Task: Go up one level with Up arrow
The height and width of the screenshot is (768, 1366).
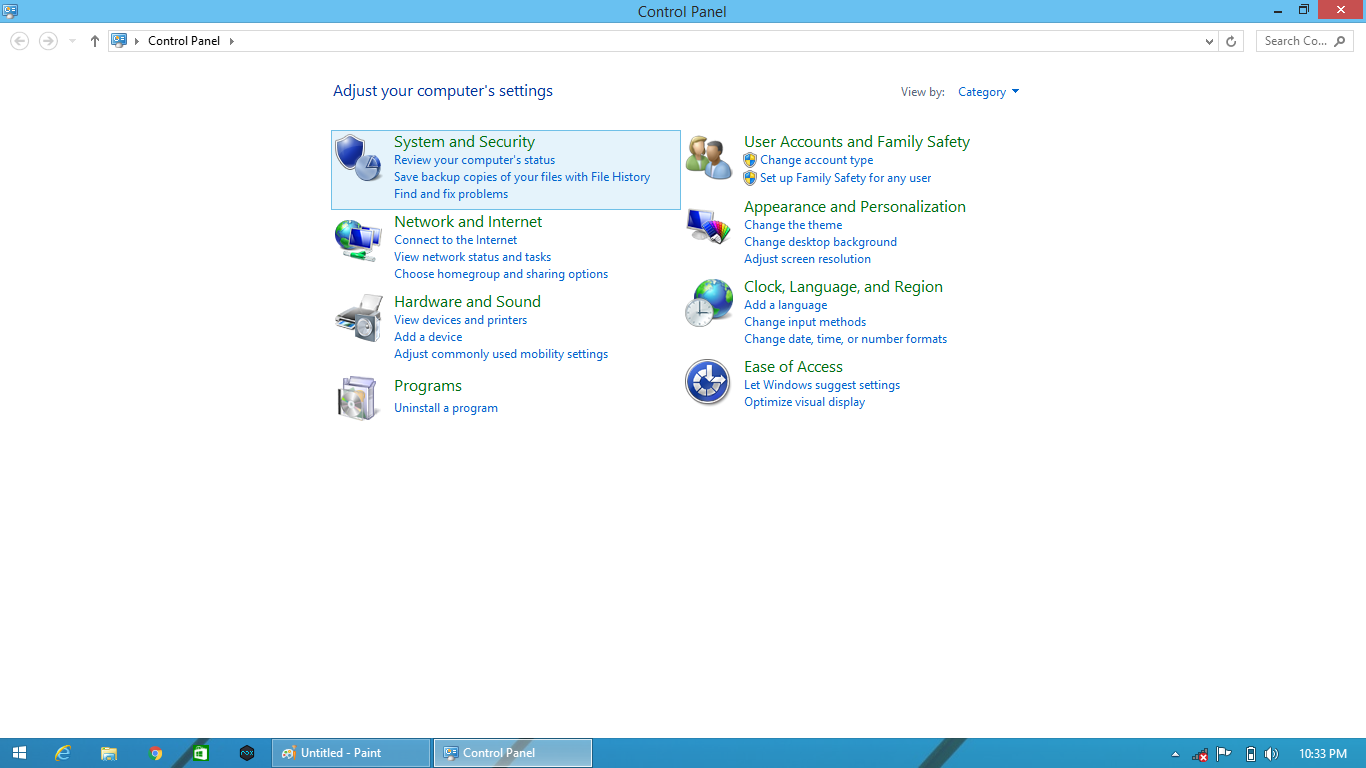Action: pyautogui.click(x=95, y=41)
